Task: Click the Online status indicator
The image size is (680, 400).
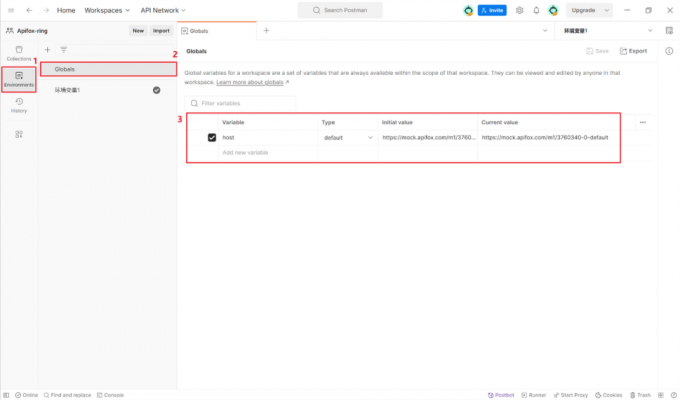Action: click(x=26, y=395)
